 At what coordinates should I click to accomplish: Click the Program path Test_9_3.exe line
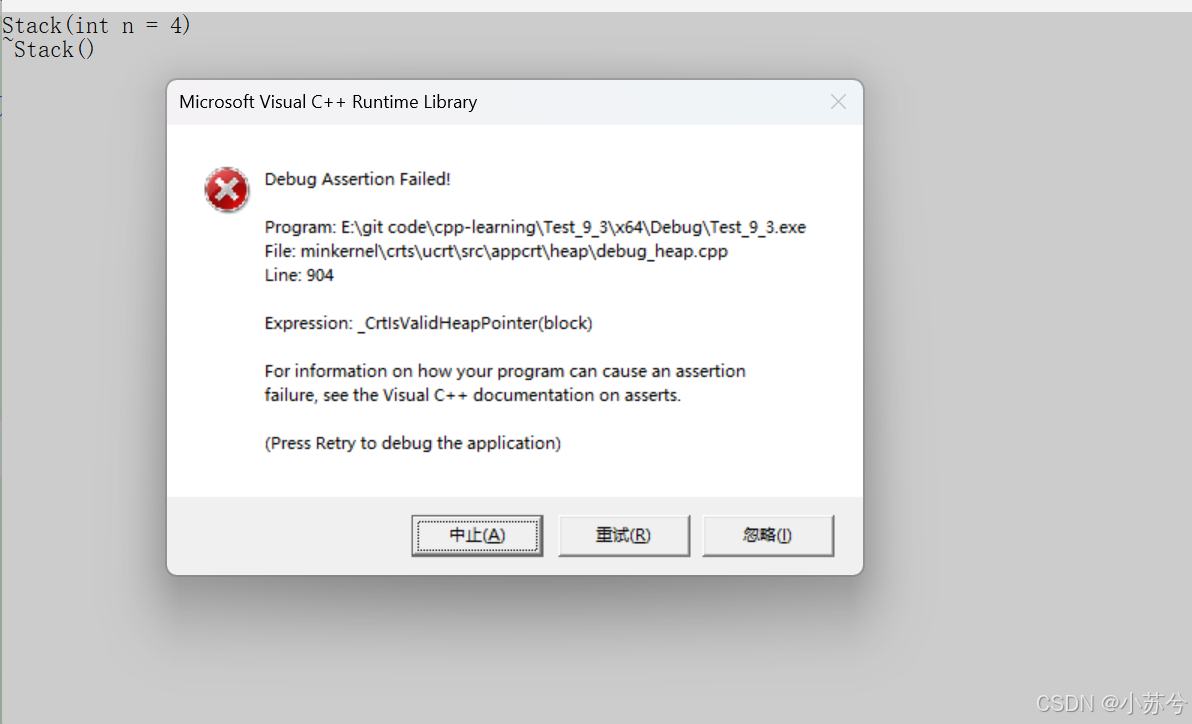click(x=535, y=227)
